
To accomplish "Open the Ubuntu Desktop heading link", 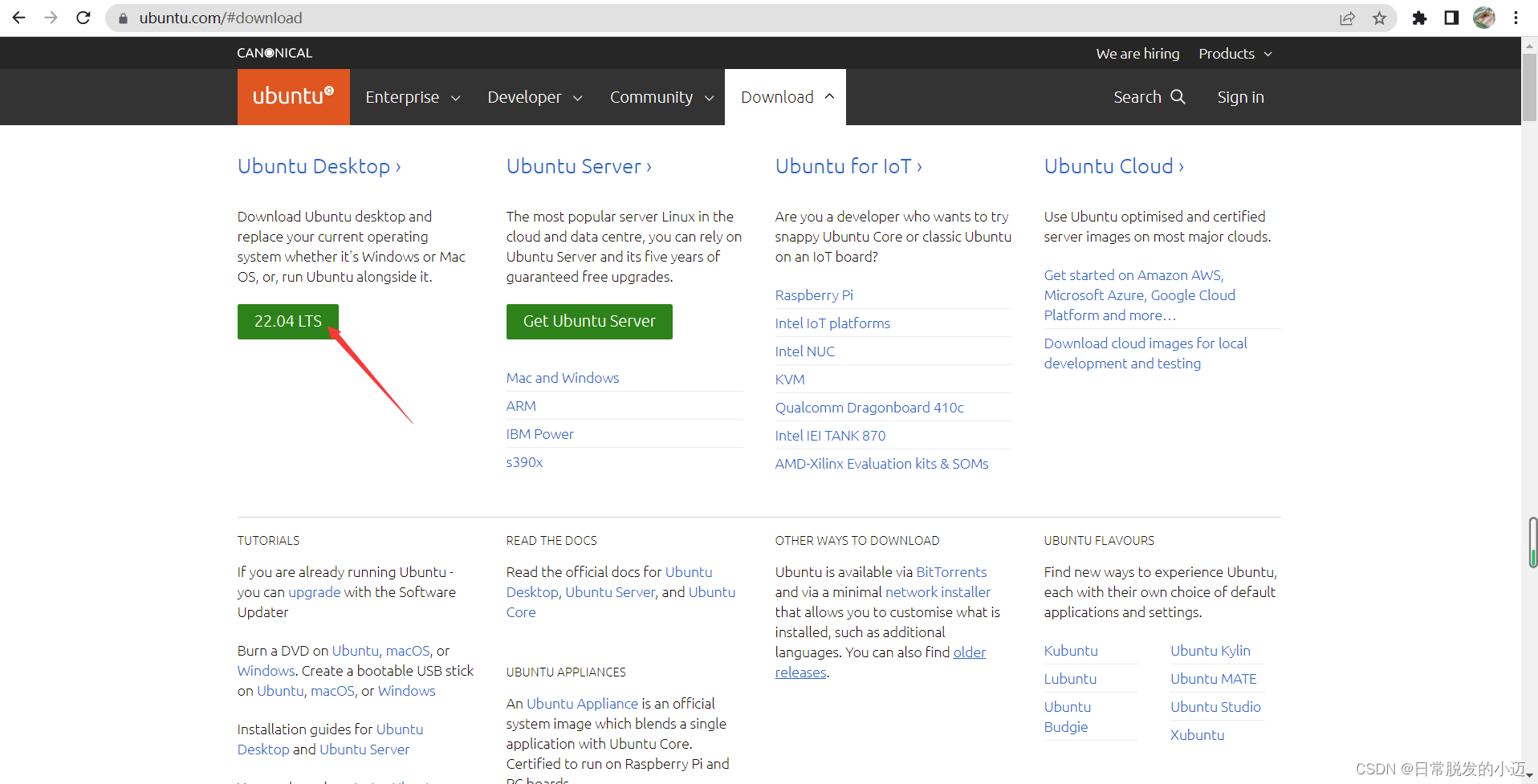I will pos(319,166).
